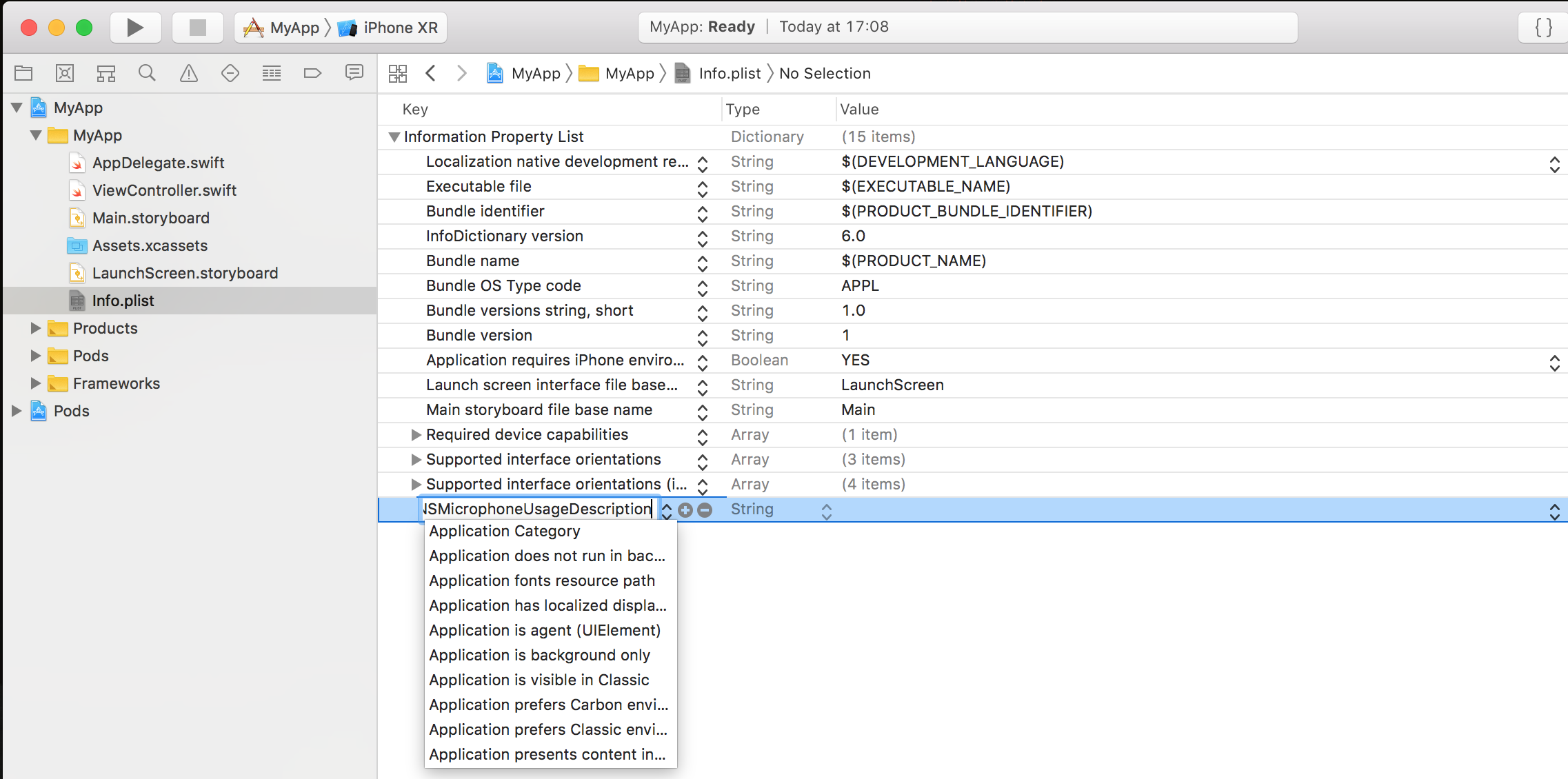Choose Application has localized displa... suggestion

coord(550,605)
